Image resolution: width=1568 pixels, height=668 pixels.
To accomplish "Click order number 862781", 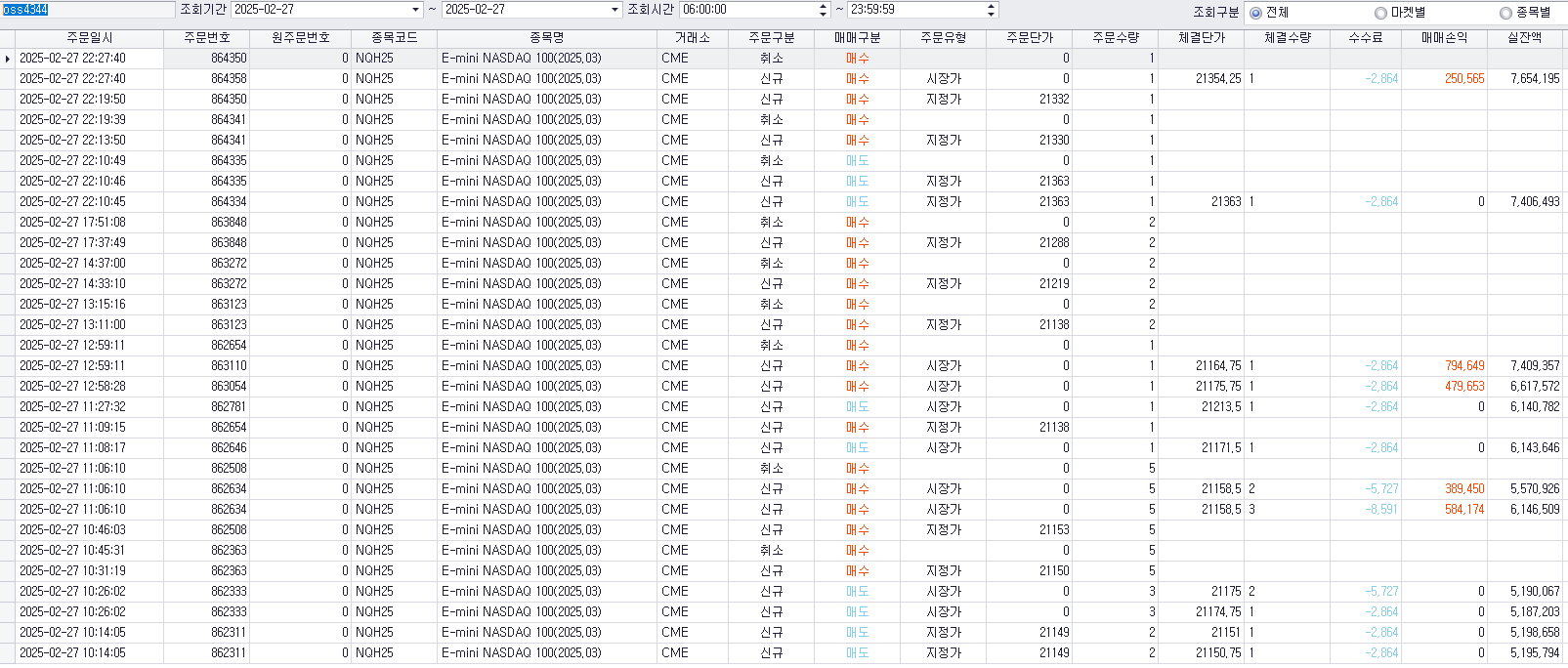I will click(x=229, y=407).
